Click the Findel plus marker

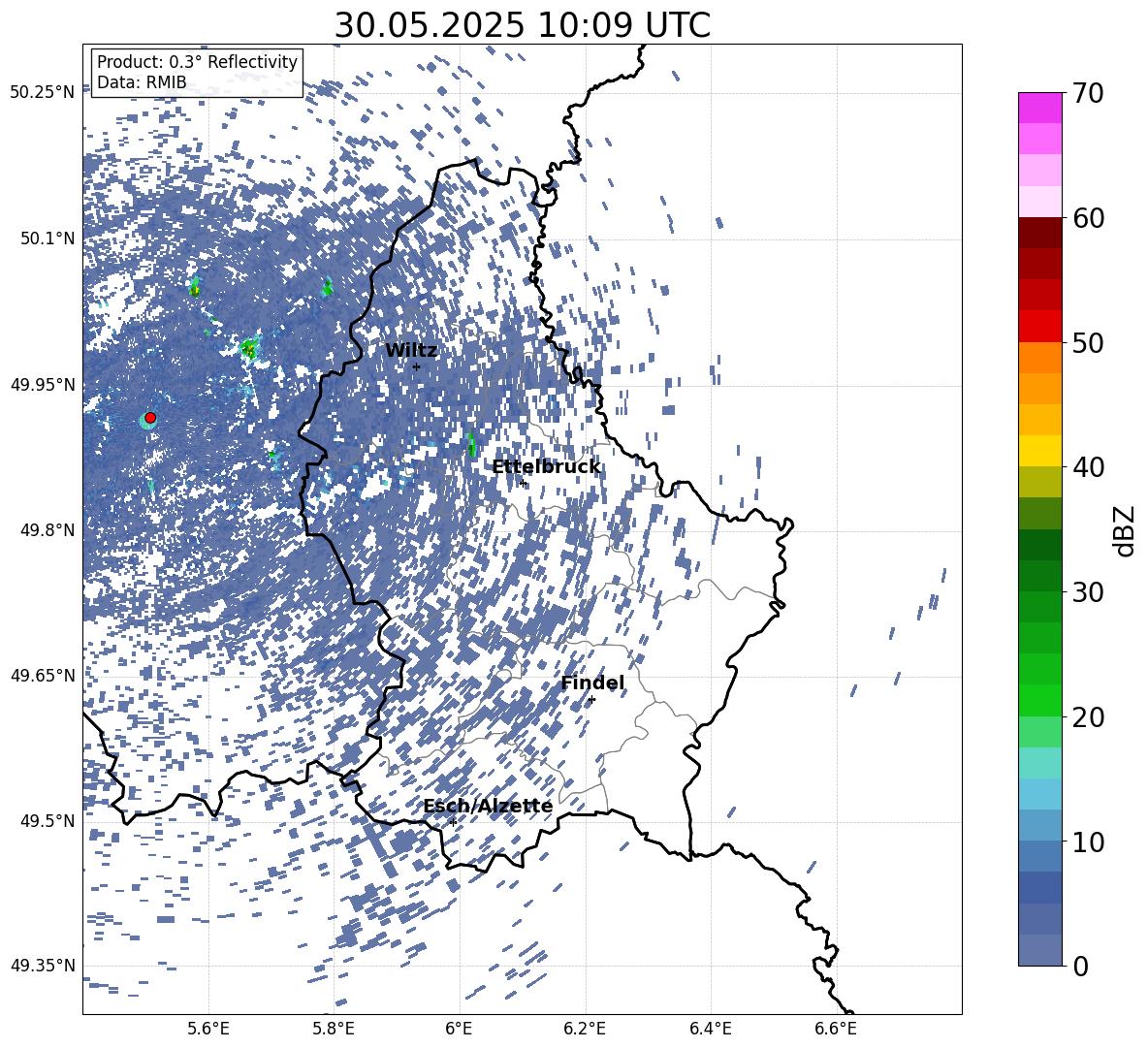[x=591, y=700]
